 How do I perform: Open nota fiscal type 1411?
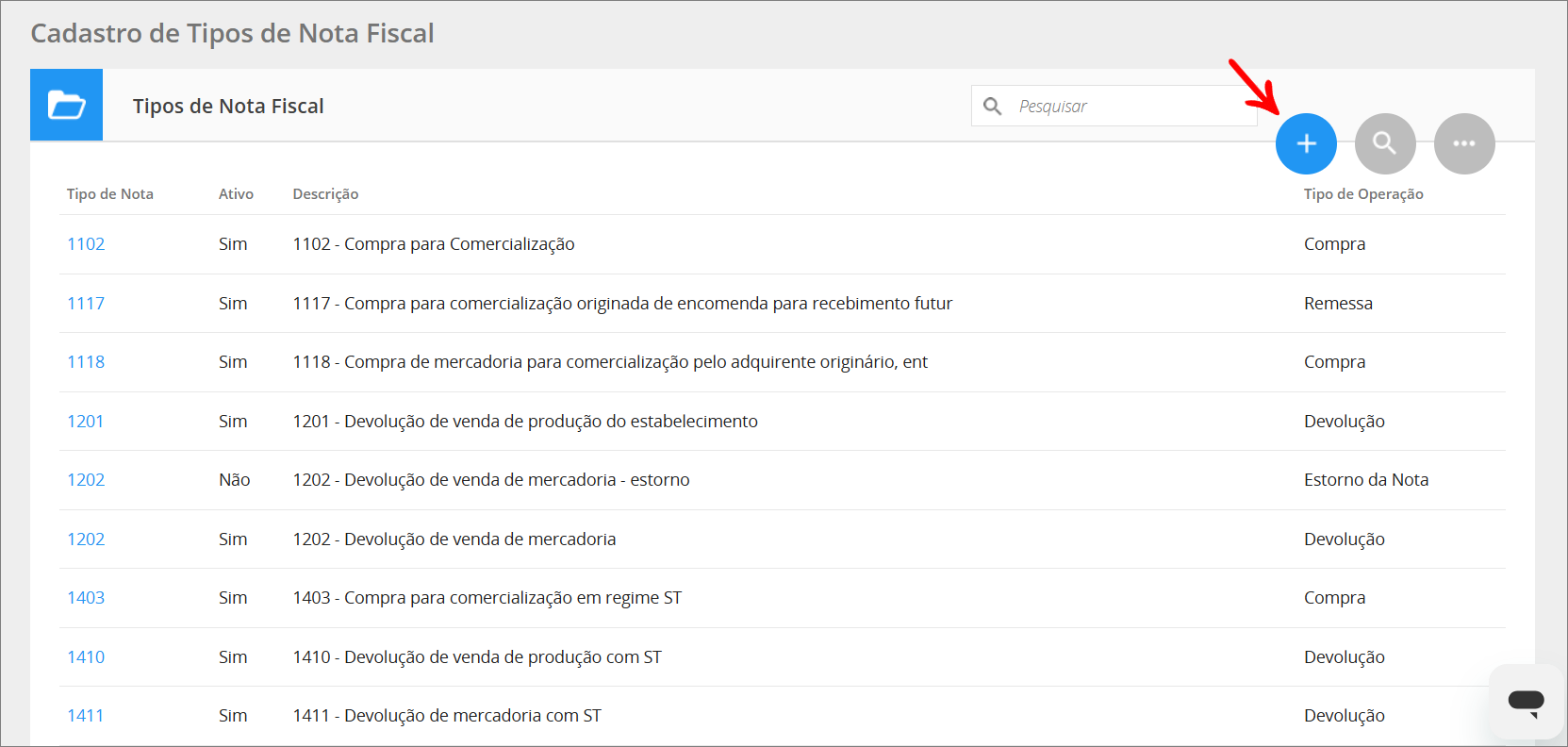coord(85,716)
